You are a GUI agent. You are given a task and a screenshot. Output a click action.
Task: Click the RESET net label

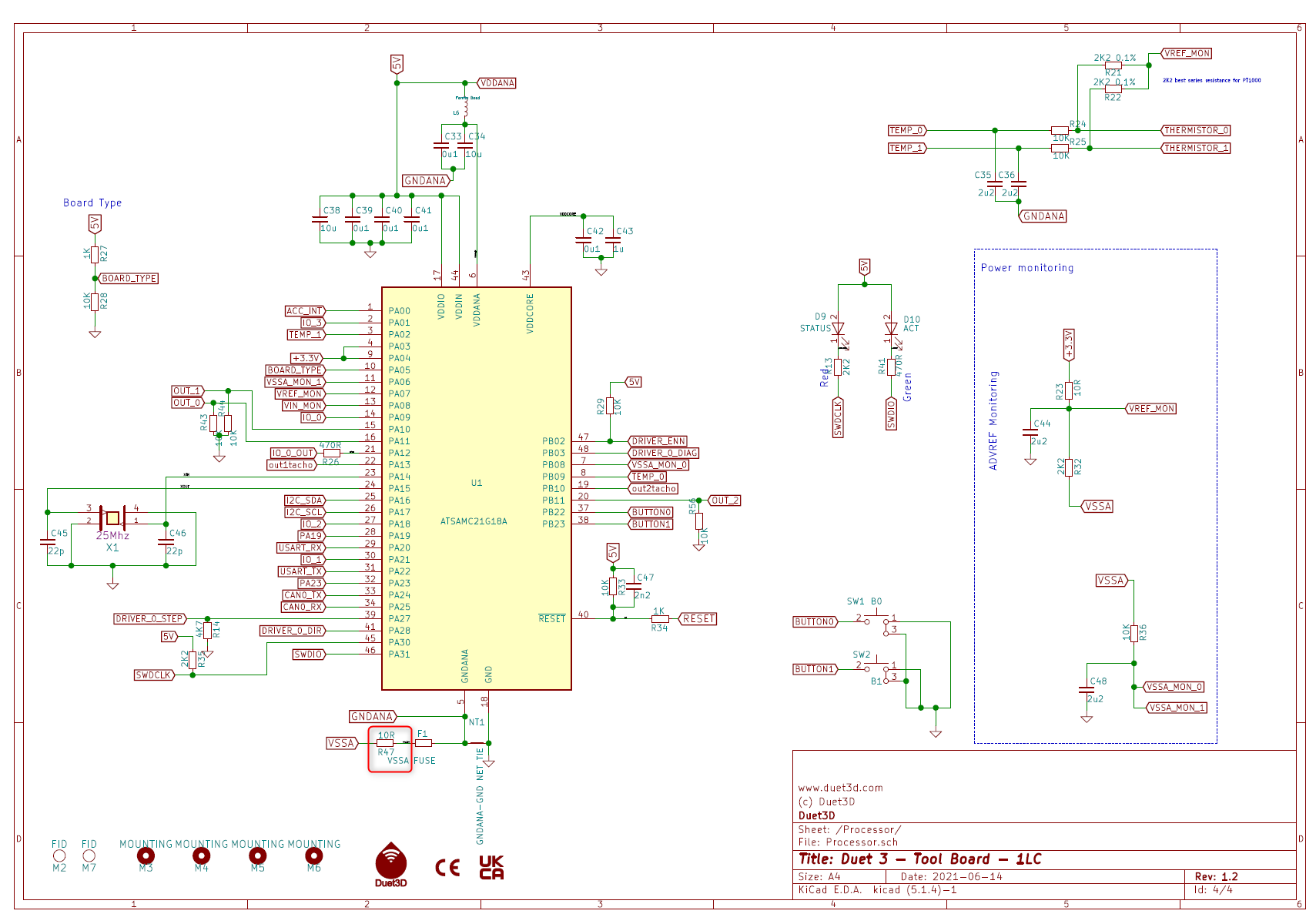[x=698, y=618]
